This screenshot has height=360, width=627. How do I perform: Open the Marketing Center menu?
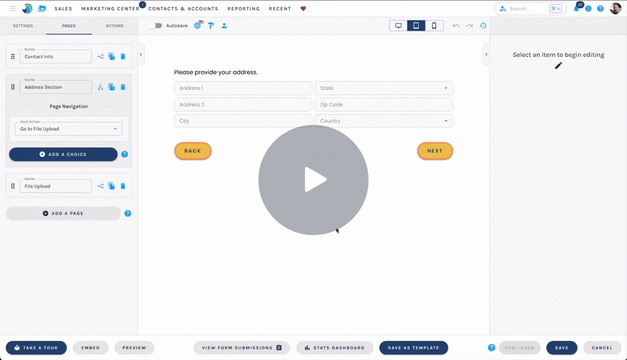110,8
